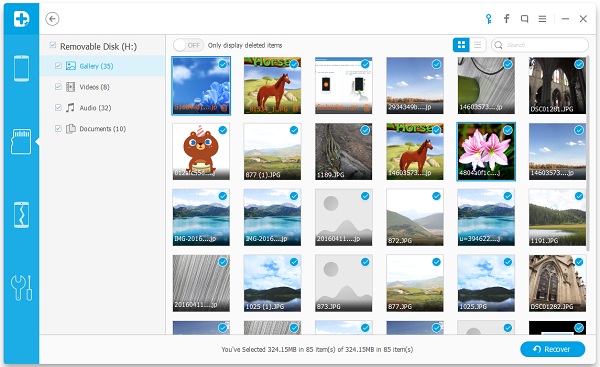Viewport: 600px width, 367px height.
Task: Select the SD card recovery sidebar icon
Action: pos(21,142)
